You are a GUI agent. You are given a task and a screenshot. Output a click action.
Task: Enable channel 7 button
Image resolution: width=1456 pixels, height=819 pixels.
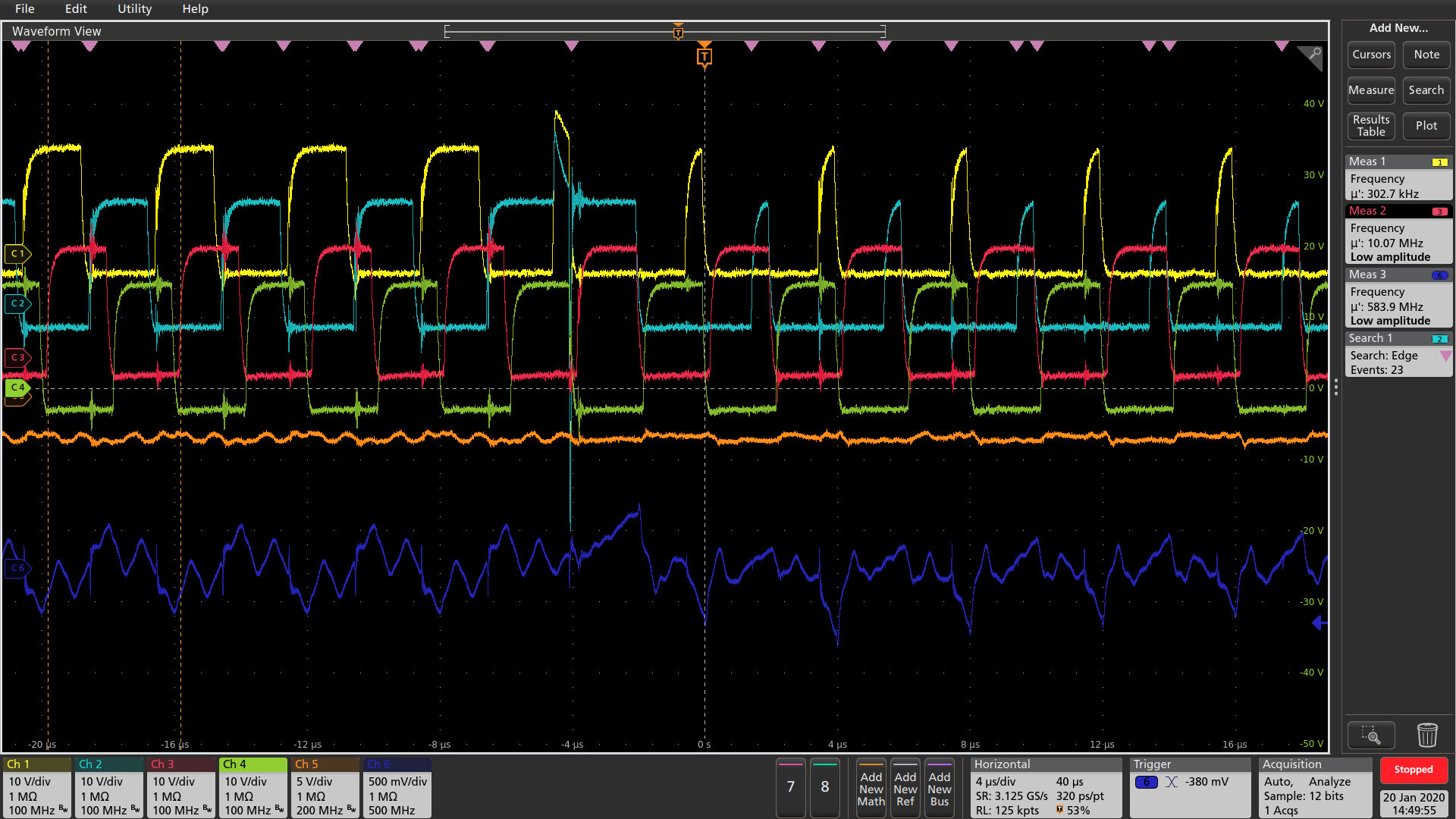791,787
